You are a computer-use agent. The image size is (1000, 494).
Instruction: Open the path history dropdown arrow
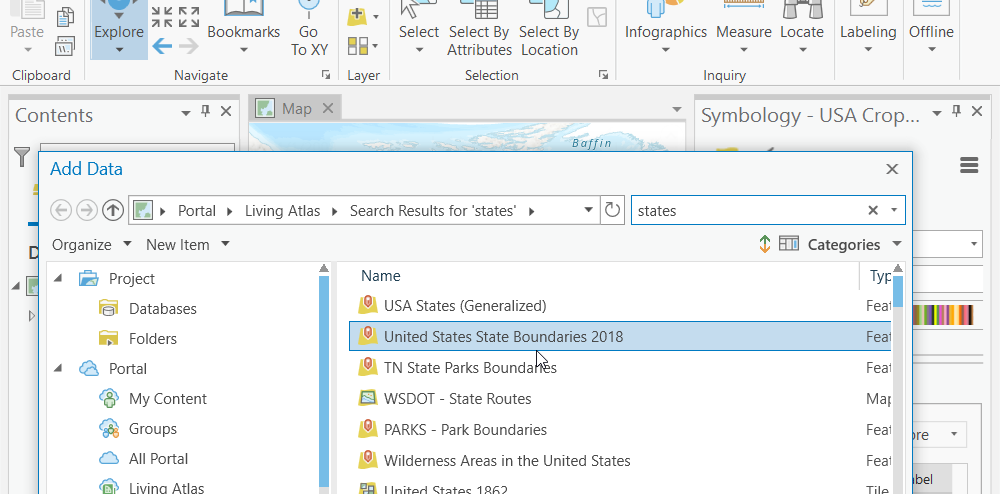pos(589,210)
